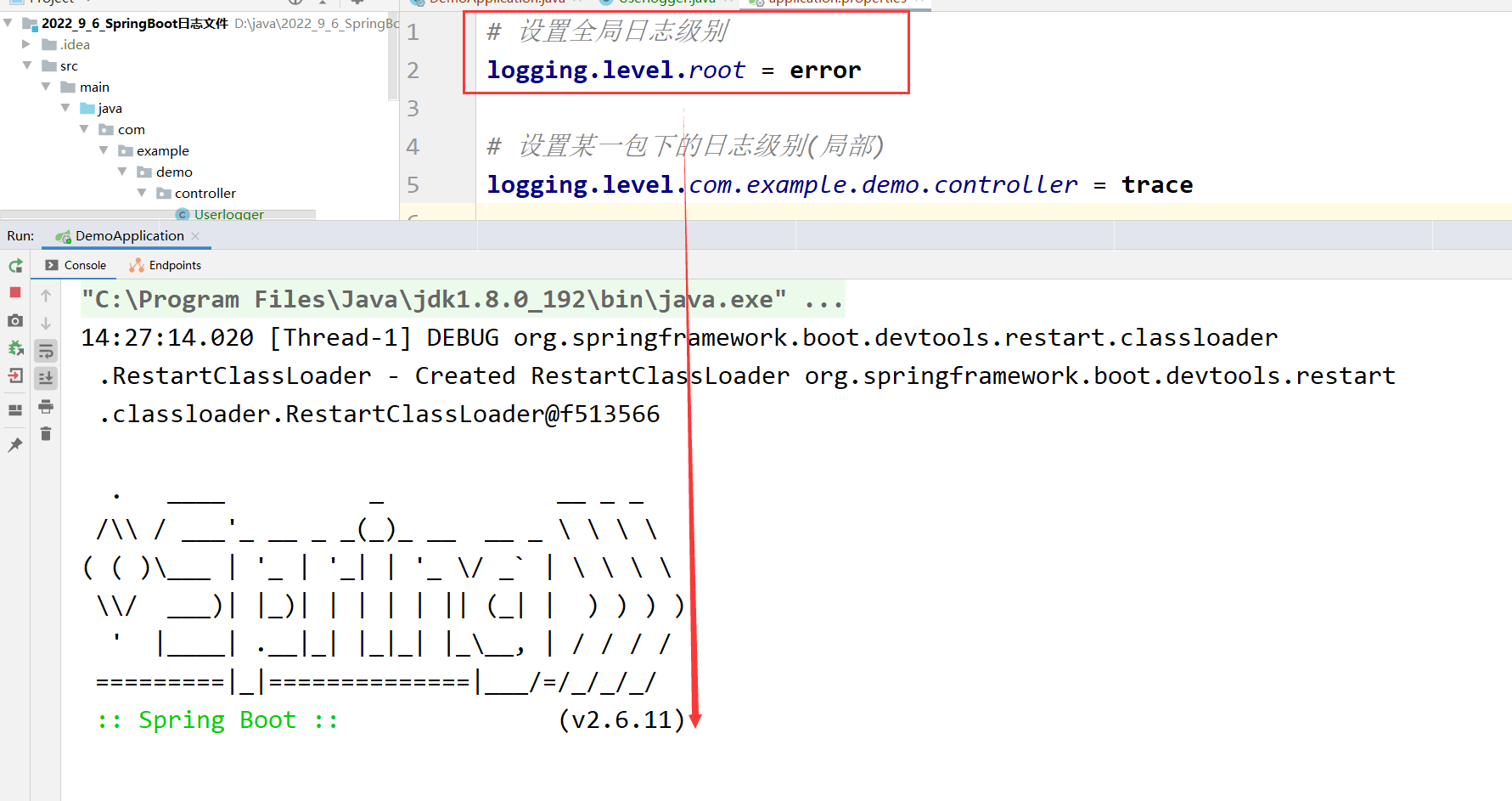Switch to the Endpoints tab

(166, 265)
